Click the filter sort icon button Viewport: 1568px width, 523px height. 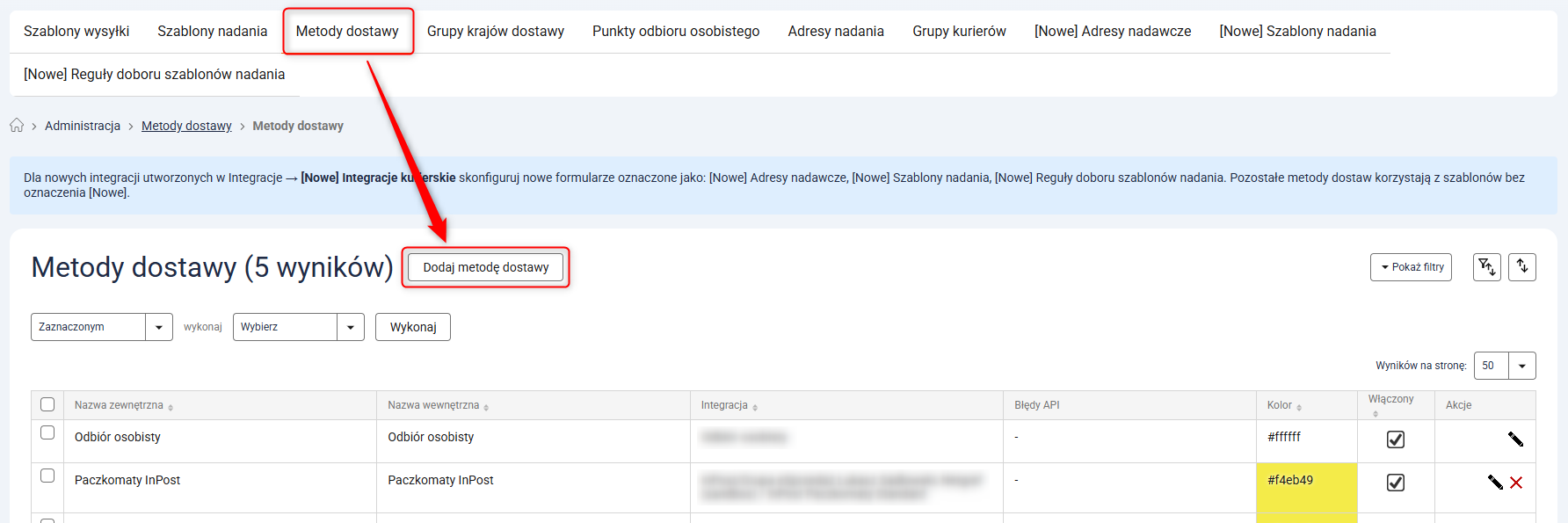pyautogui.click(x=1486, y=267)
